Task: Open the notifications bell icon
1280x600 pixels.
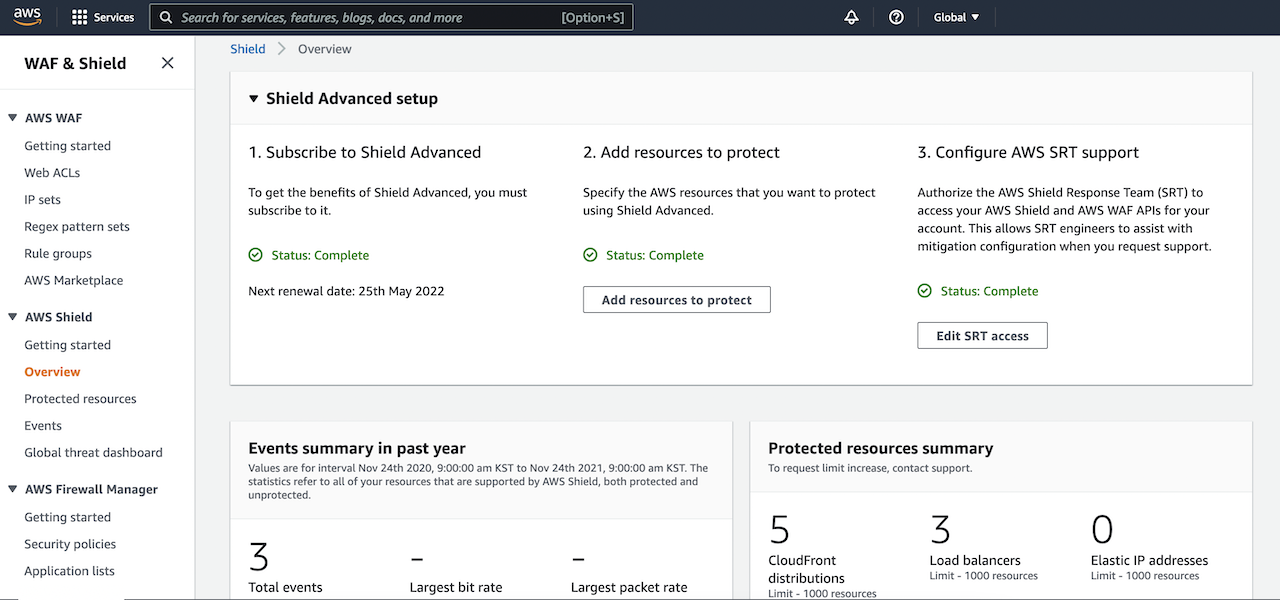Action: [x=850, y=16]
